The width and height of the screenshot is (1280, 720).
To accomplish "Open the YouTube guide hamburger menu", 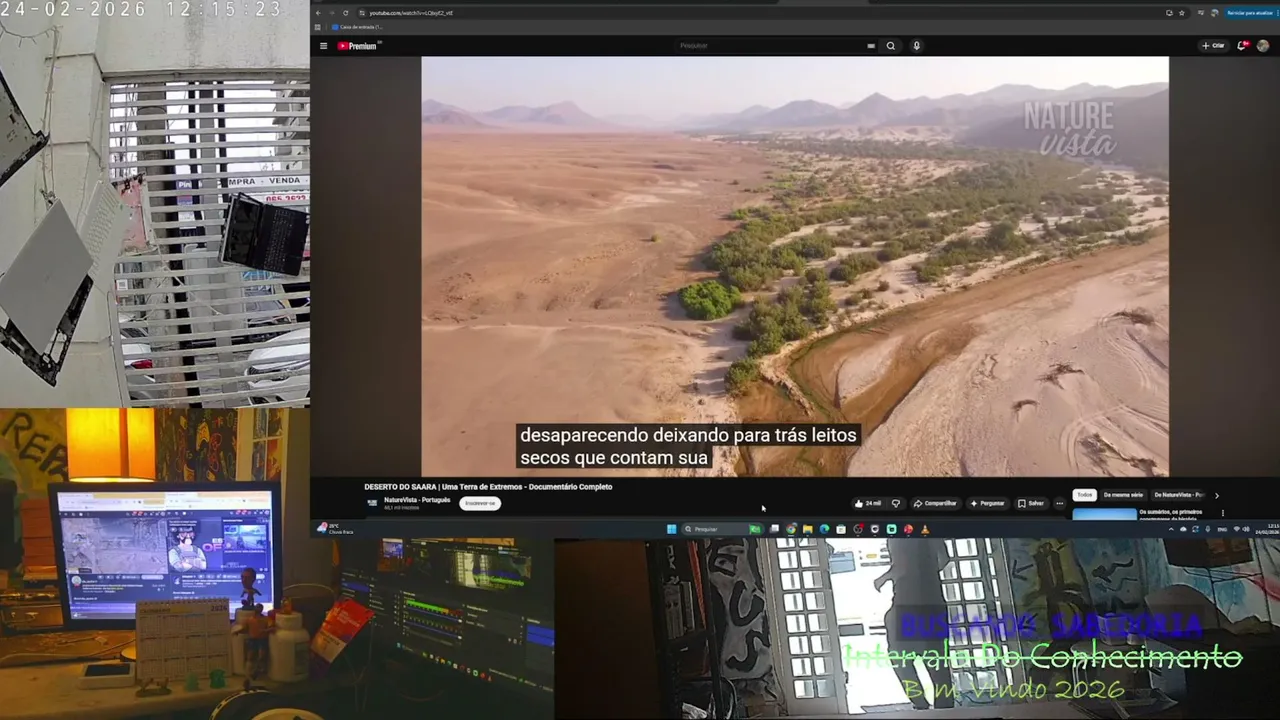I will (323, 46).
